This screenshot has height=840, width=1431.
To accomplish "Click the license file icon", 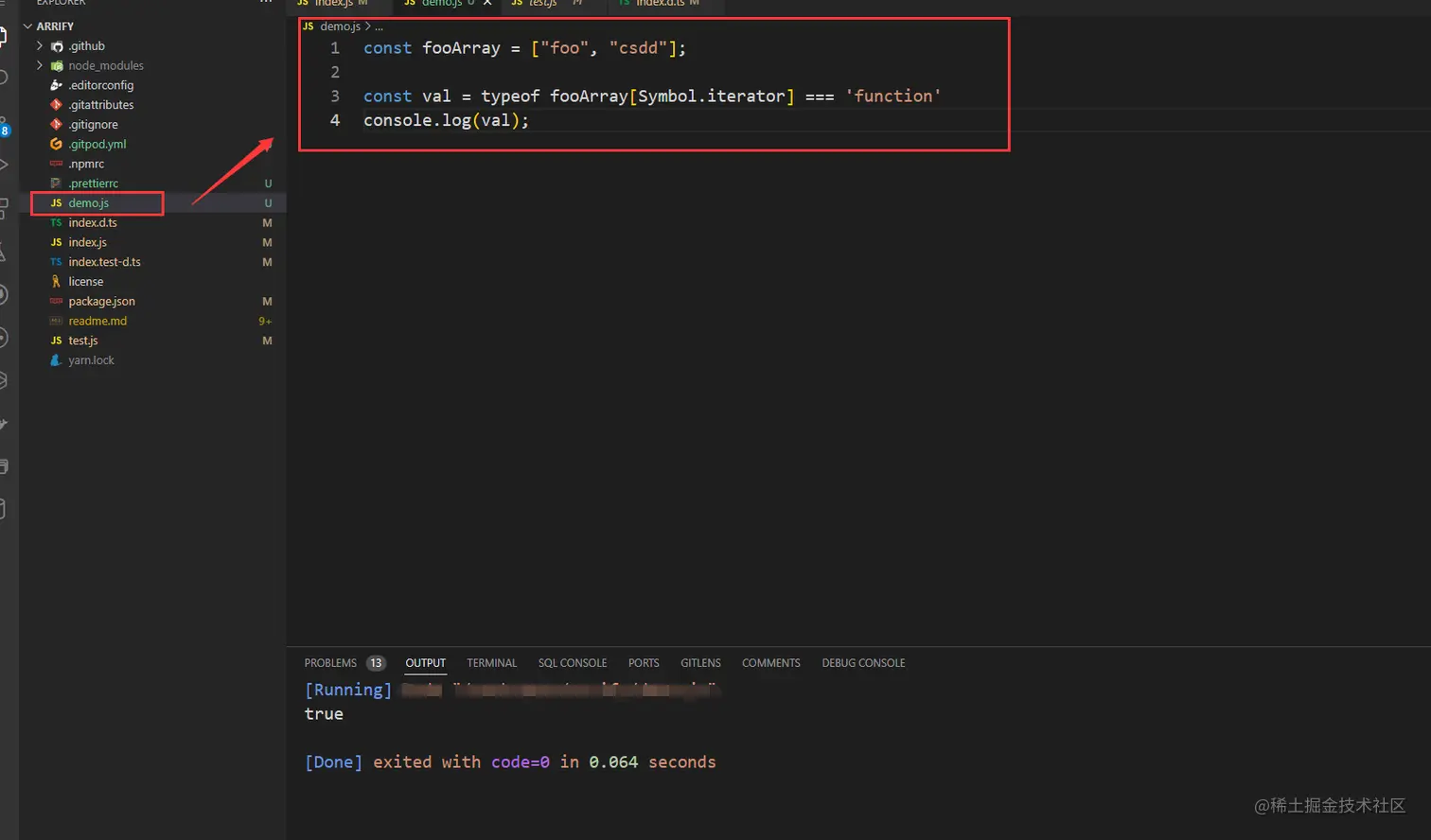I will (57, 282).
